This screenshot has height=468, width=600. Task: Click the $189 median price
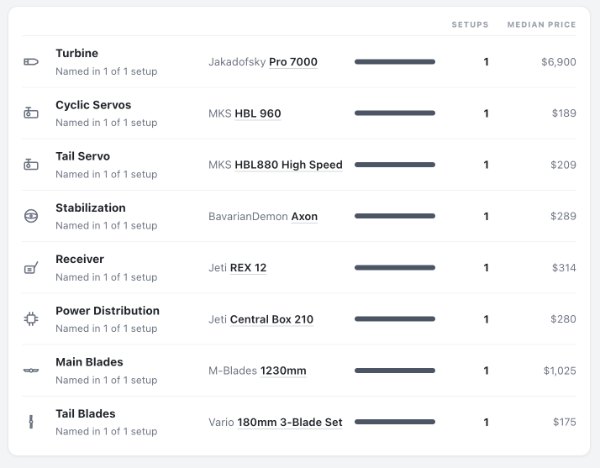click(564, 113)
